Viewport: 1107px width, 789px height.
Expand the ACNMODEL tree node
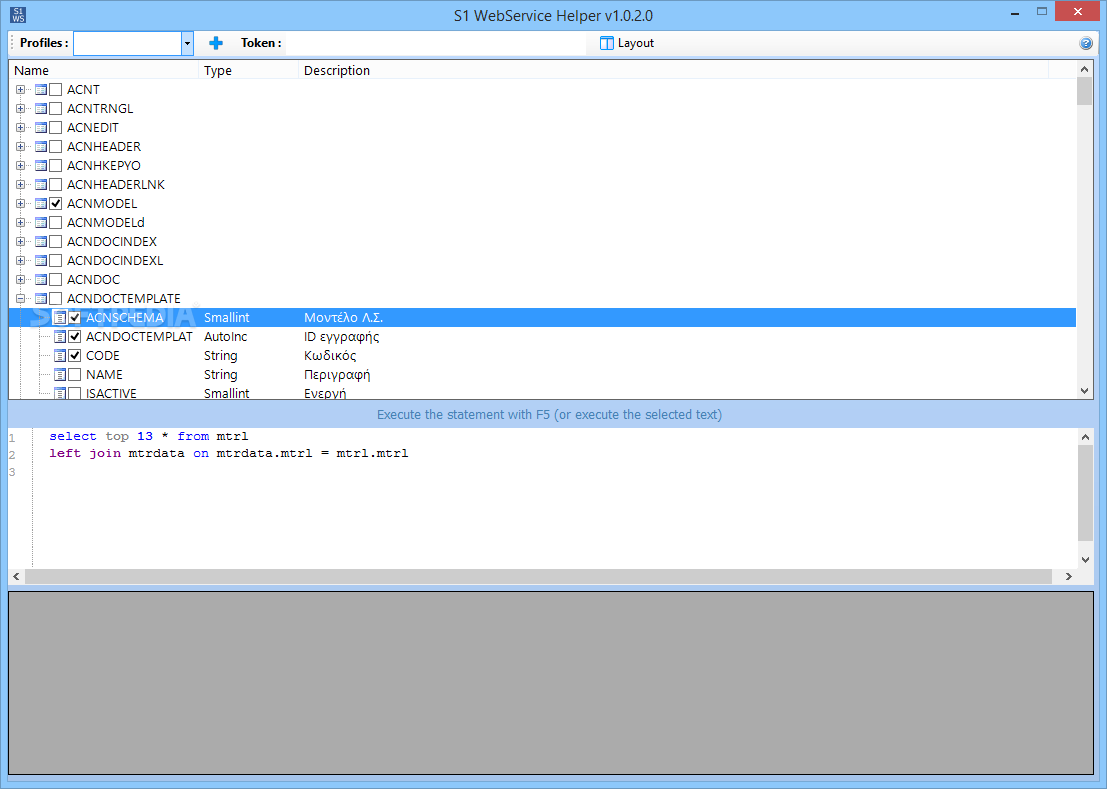coord(20,204)
